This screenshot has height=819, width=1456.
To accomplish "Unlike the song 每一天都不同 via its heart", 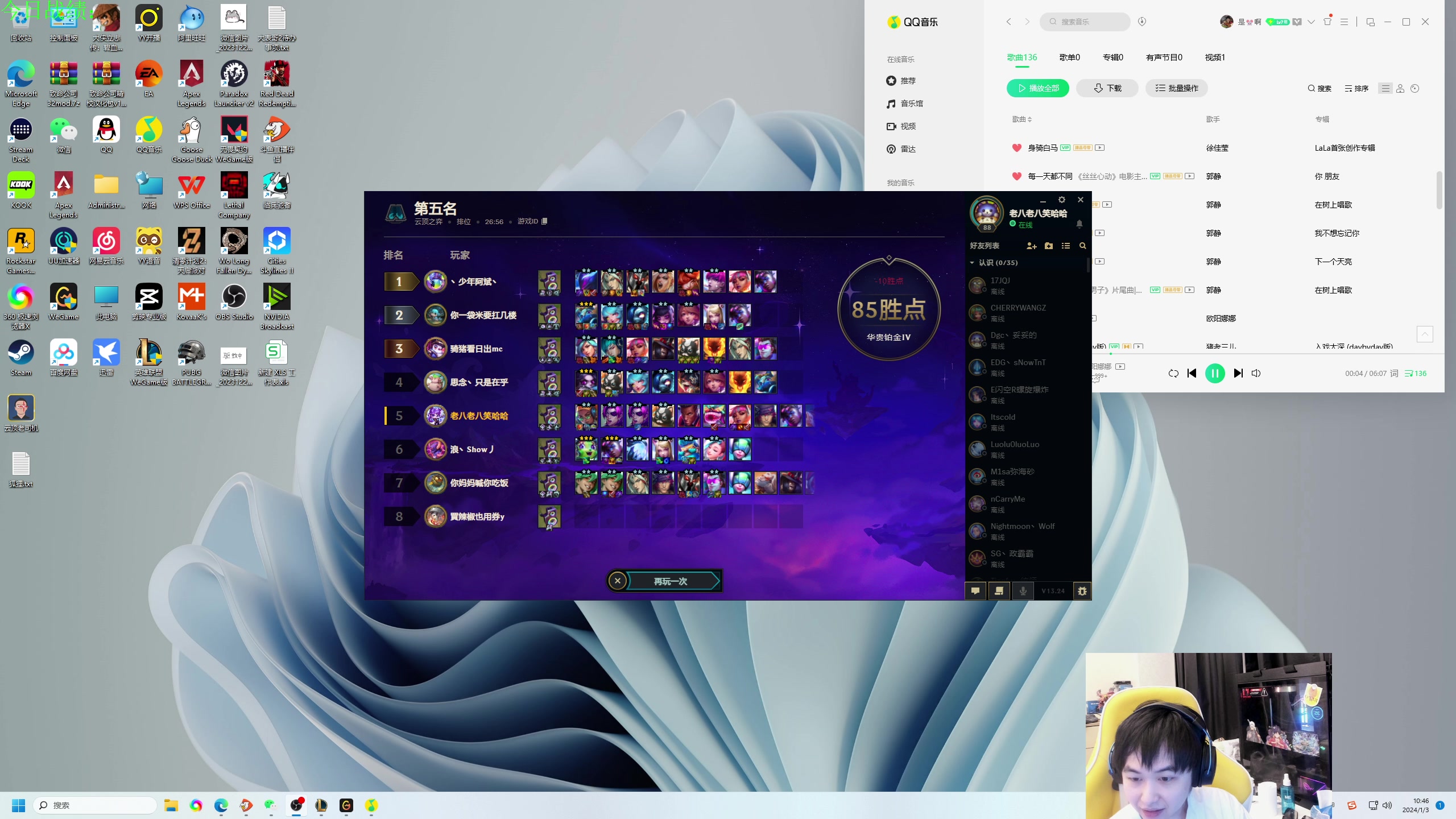I will pyautogui.click(x=1017, y=176).
